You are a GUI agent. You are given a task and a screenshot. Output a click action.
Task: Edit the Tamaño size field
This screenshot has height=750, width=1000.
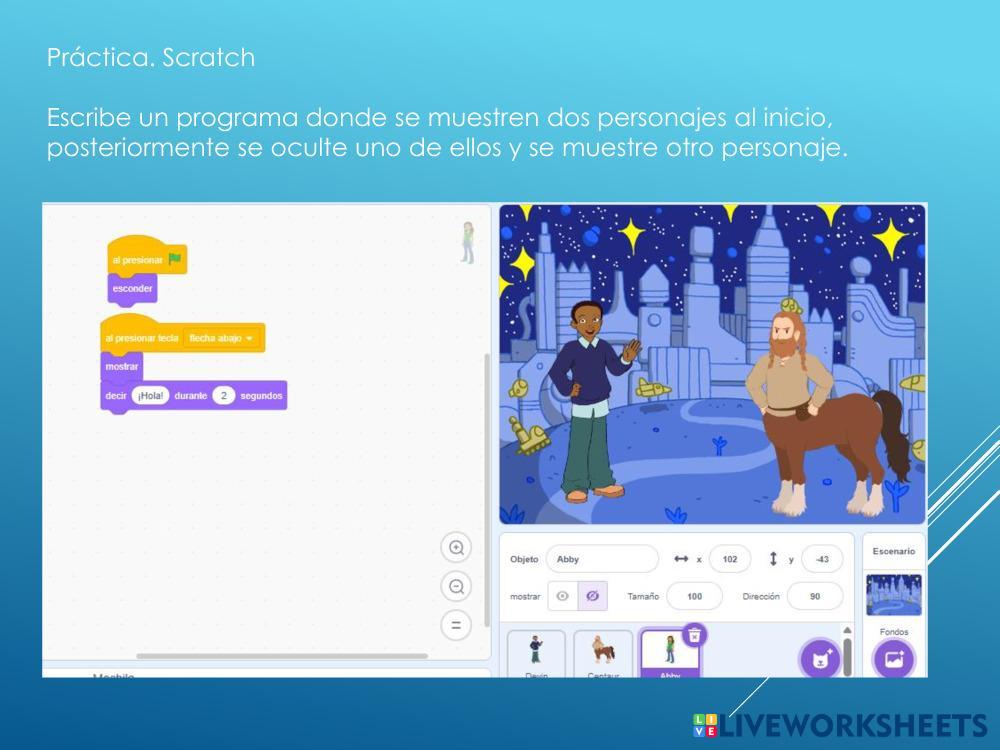click(x=694, y=596)
